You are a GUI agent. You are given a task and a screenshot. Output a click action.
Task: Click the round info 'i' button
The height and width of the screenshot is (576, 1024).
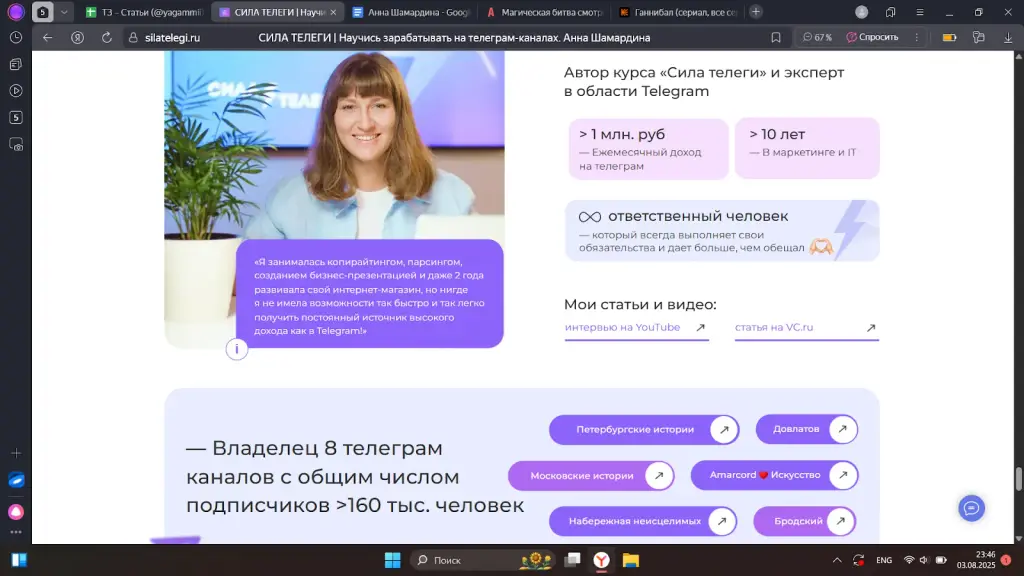click(x=236, y=349)
